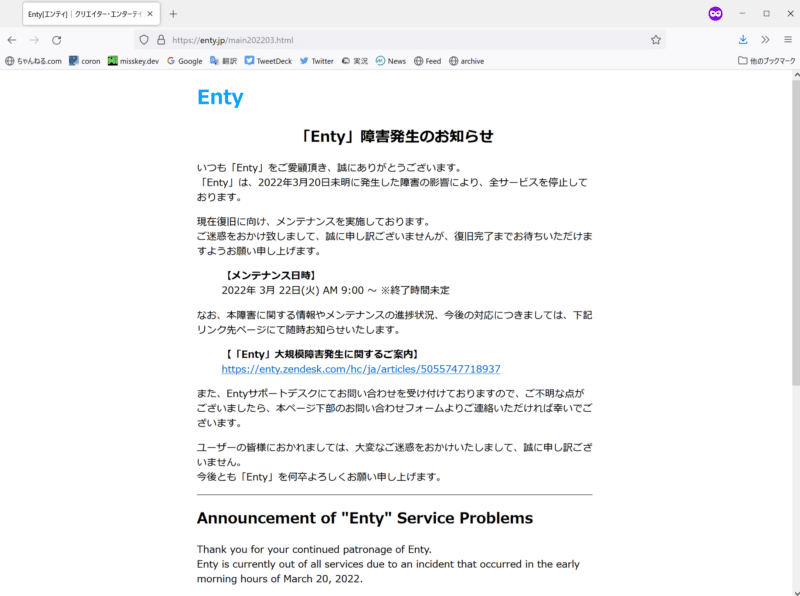
Task: Open the enty.zendesk.com article link
Action: point(361,369)
